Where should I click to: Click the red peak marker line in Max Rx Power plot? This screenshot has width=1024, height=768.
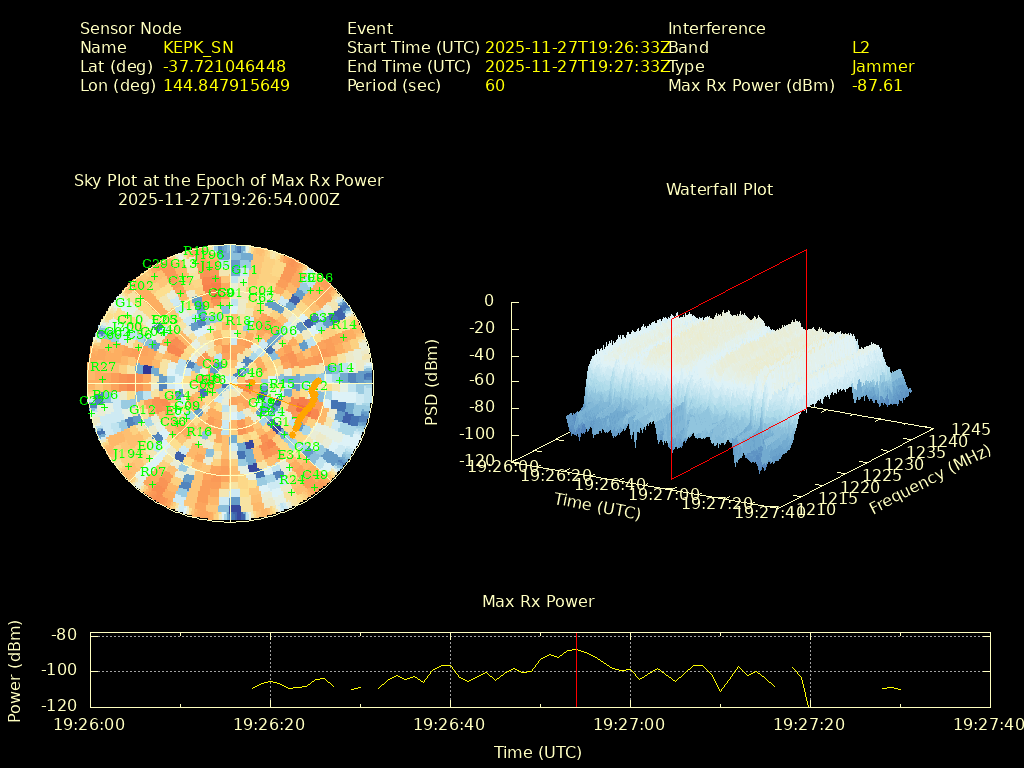577,669
